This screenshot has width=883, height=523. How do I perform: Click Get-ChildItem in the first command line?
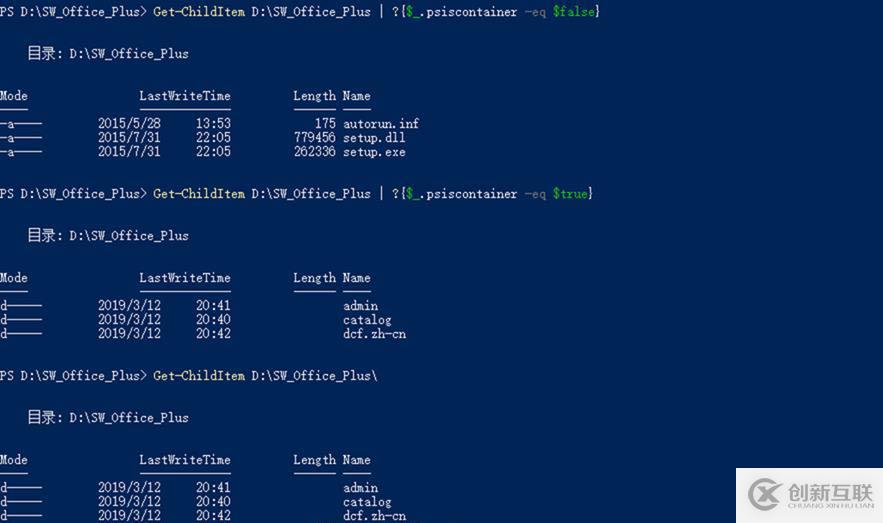pyautogui.click(x=198, y=11)
